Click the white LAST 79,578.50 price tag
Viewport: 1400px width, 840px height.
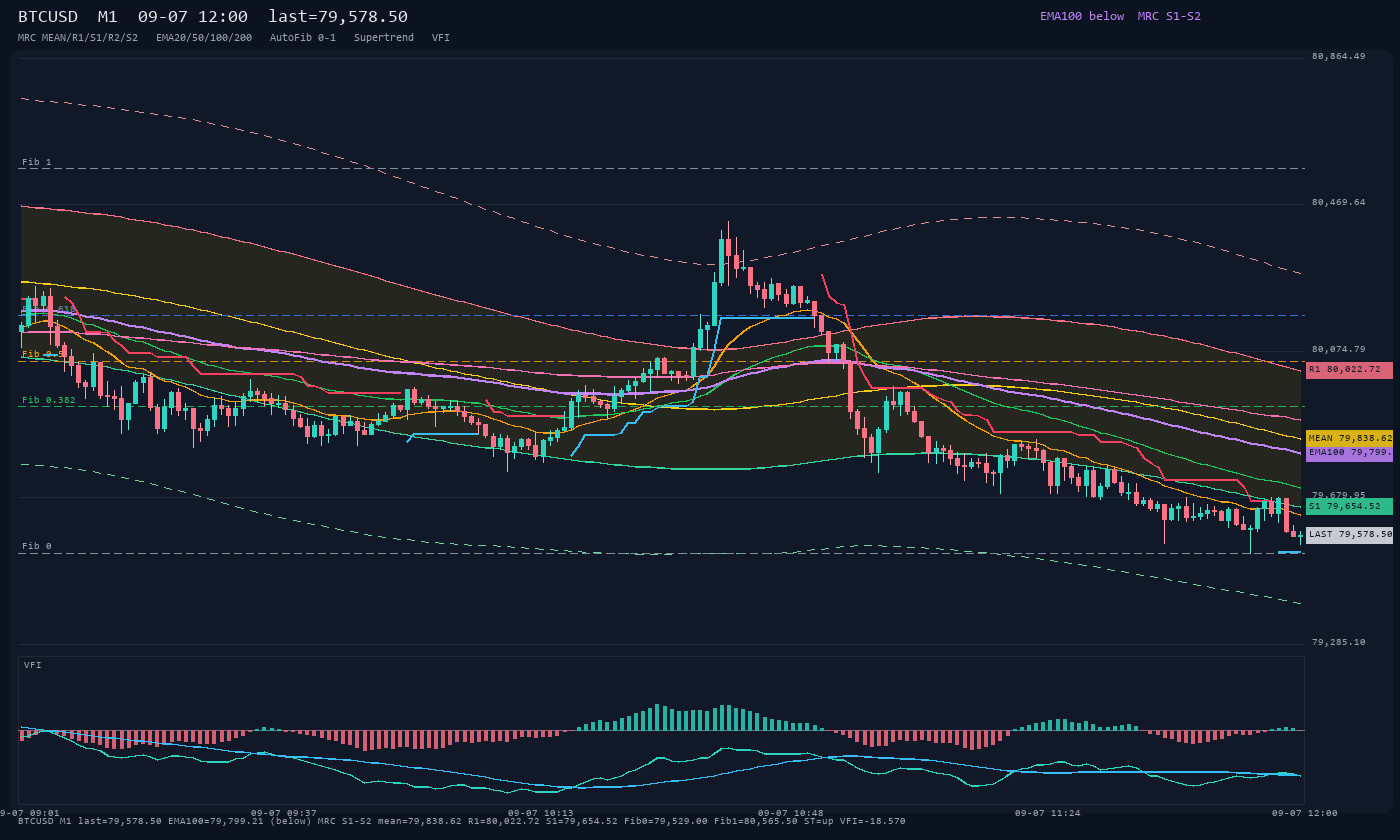(x=1349, y=535)
